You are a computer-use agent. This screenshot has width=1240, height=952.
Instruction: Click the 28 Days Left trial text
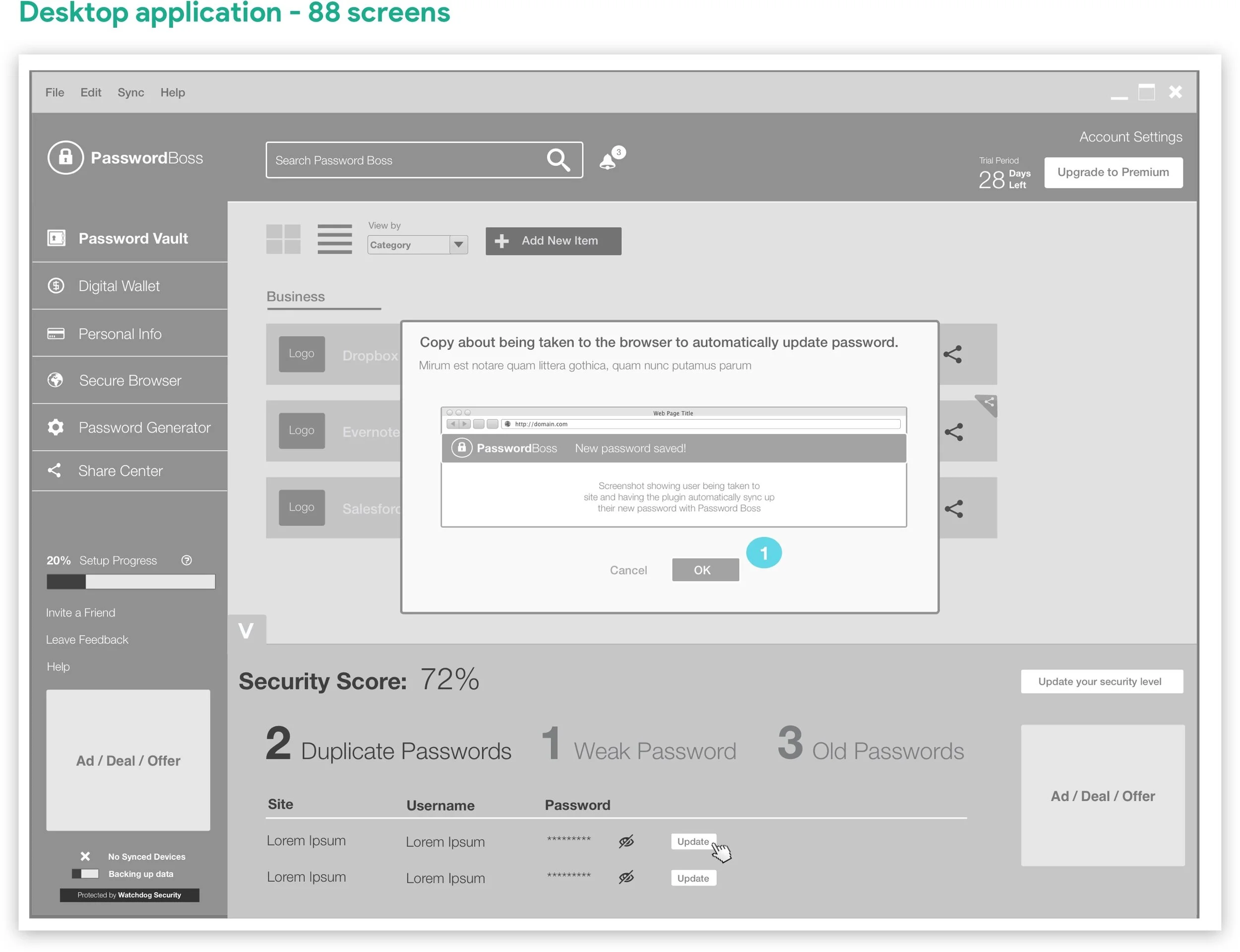tap(1004, 179)
